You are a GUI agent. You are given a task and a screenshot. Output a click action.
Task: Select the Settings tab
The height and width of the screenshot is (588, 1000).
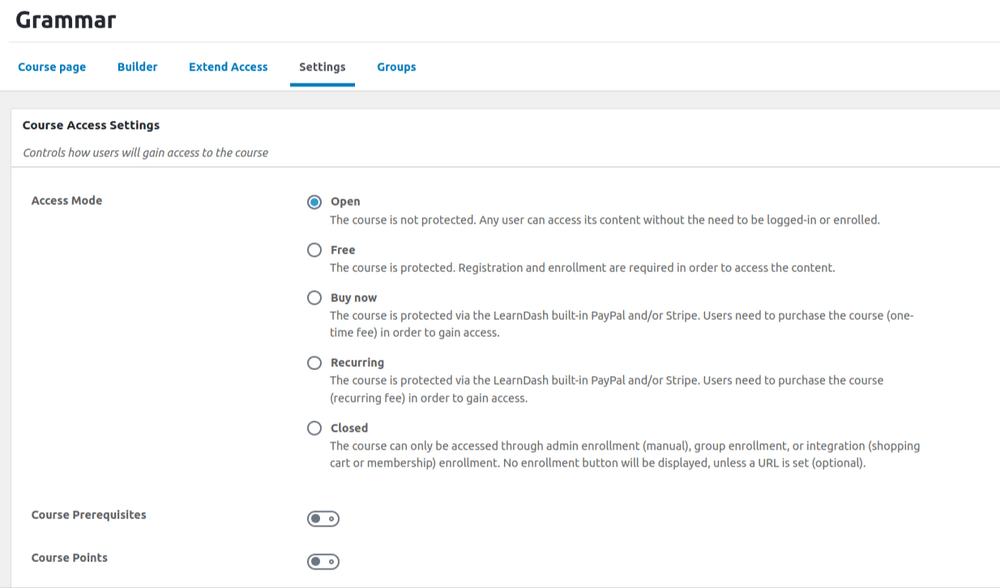[322, 67]
